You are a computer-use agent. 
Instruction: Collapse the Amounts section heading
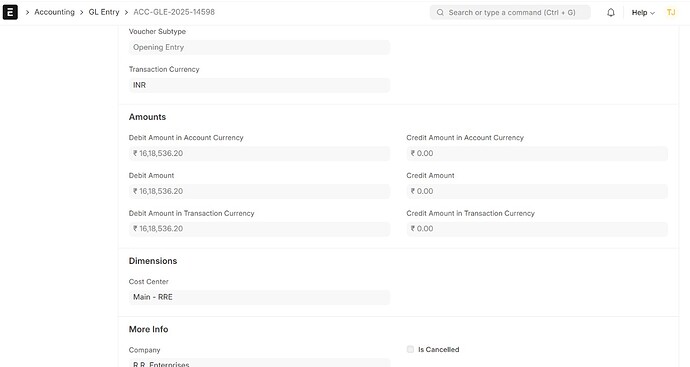point(147,117)
